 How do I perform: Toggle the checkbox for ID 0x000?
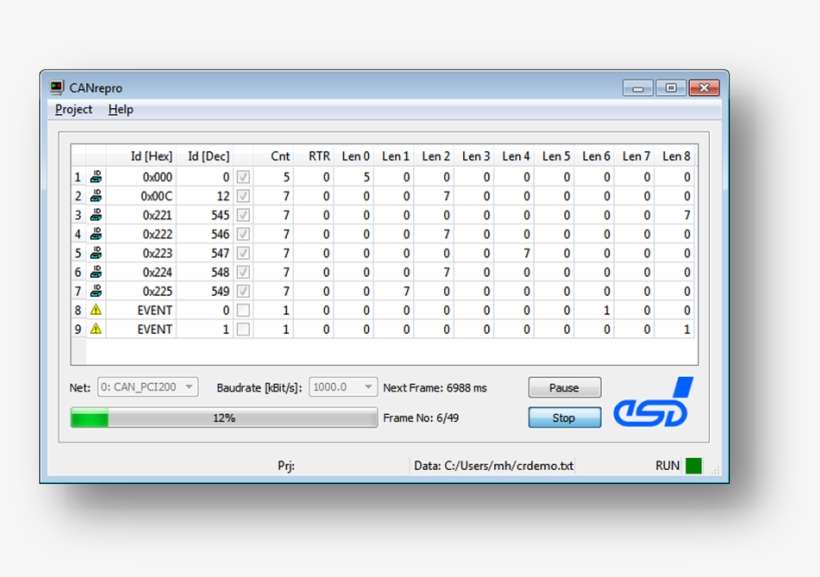pyautogui.click(x=243, y=177)
